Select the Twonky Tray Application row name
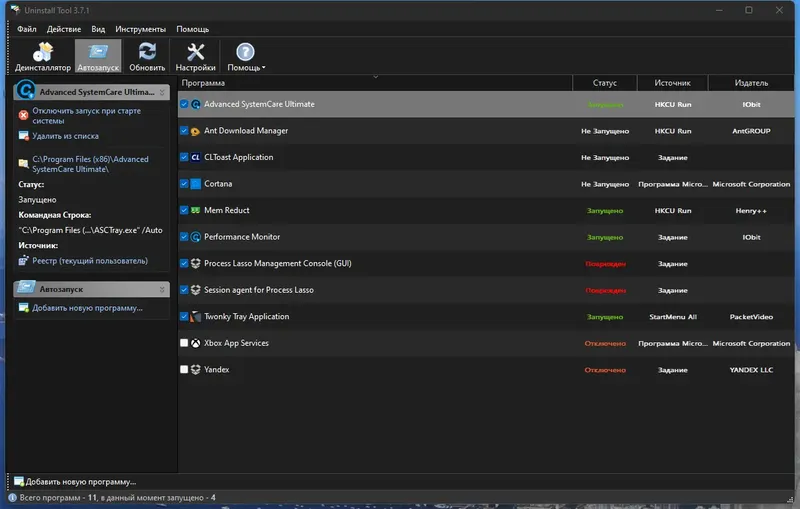This screenshot has width=800, height=509. point(246,317)
